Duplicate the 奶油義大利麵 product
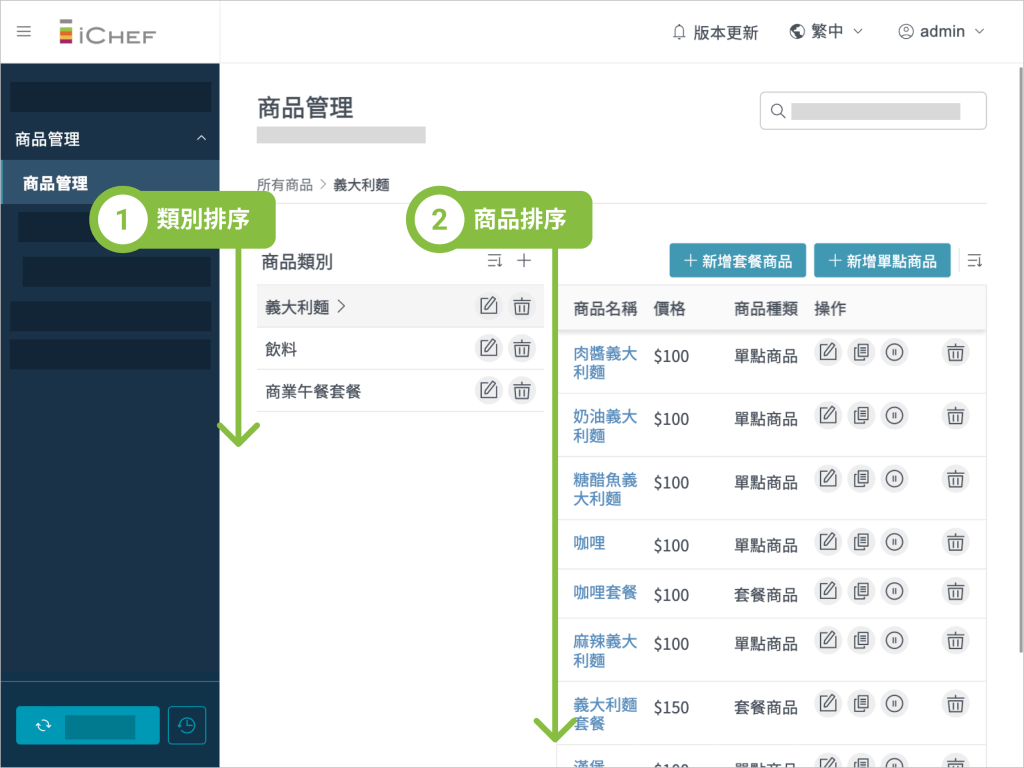 (861, 416)
